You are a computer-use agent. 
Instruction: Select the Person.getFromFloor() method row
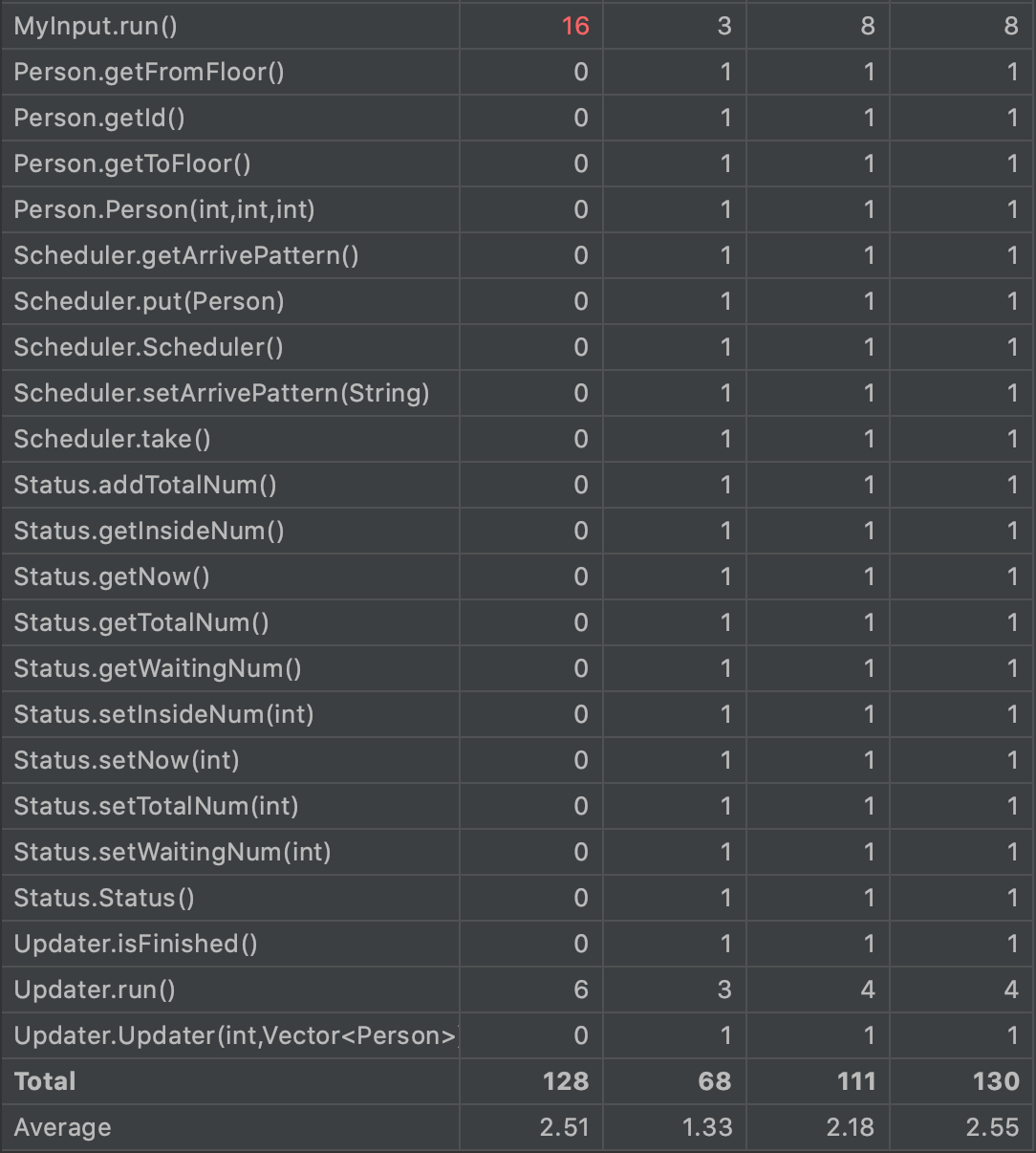pyautogui.click(x=149, y=72)
